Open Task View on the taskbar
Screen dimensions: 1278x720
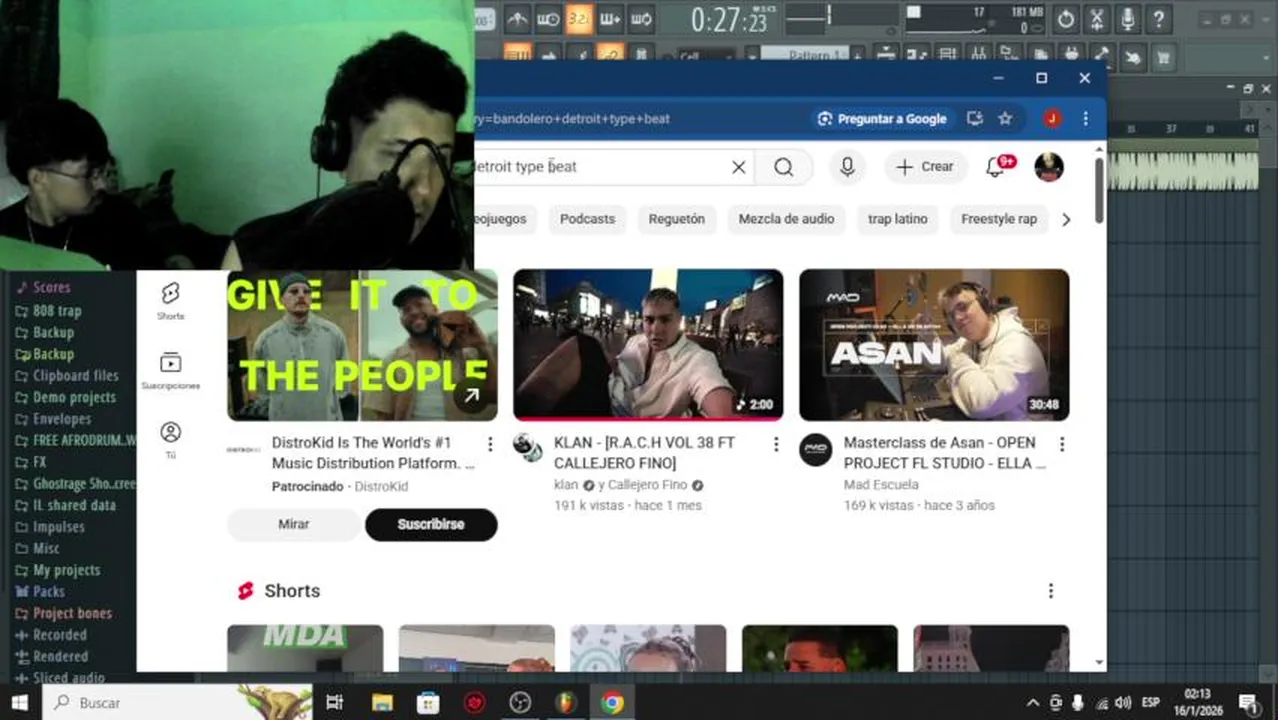[335, 703]
